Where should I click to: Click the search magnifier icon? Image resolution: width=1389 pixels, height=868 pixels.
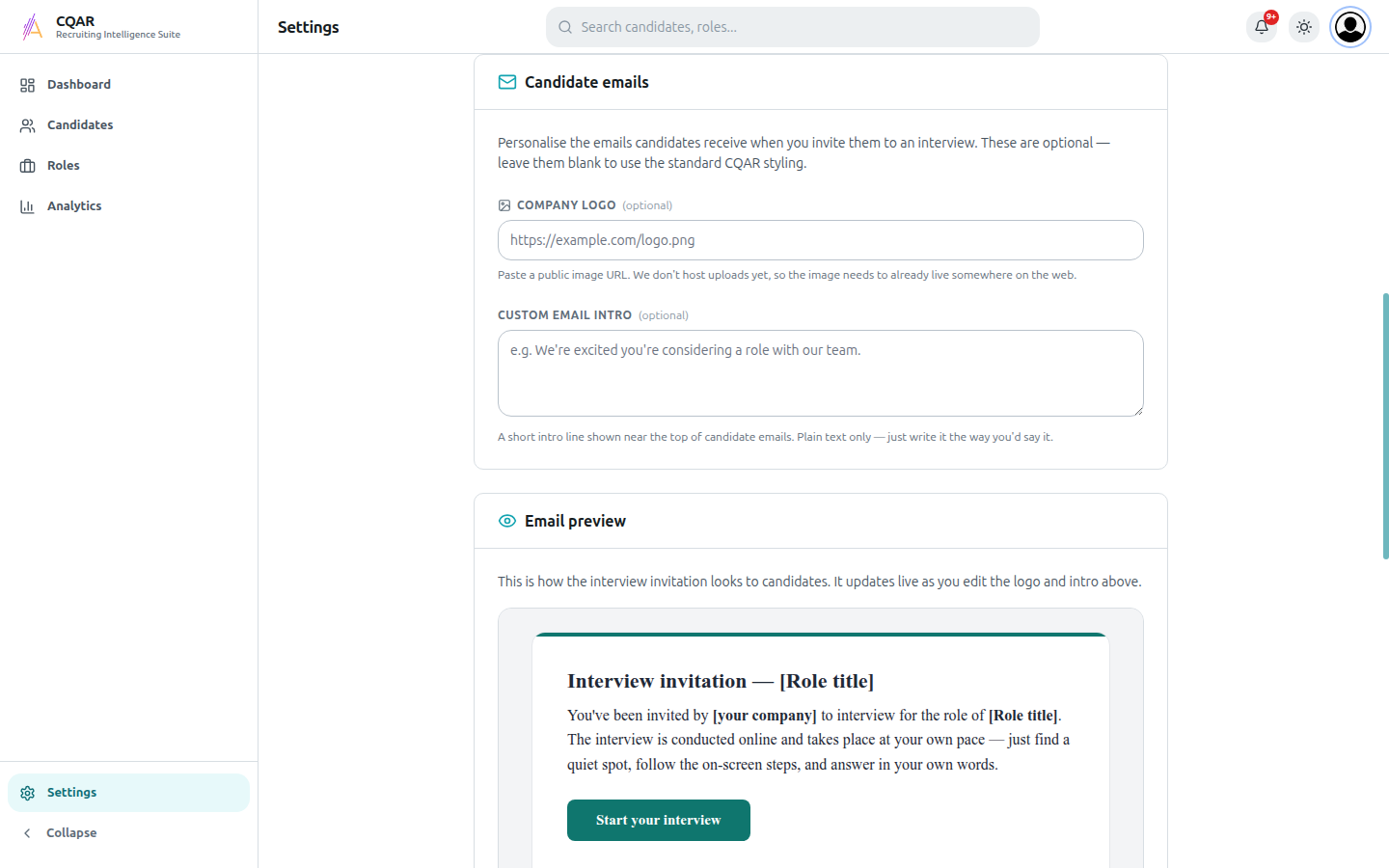[565, 27]
